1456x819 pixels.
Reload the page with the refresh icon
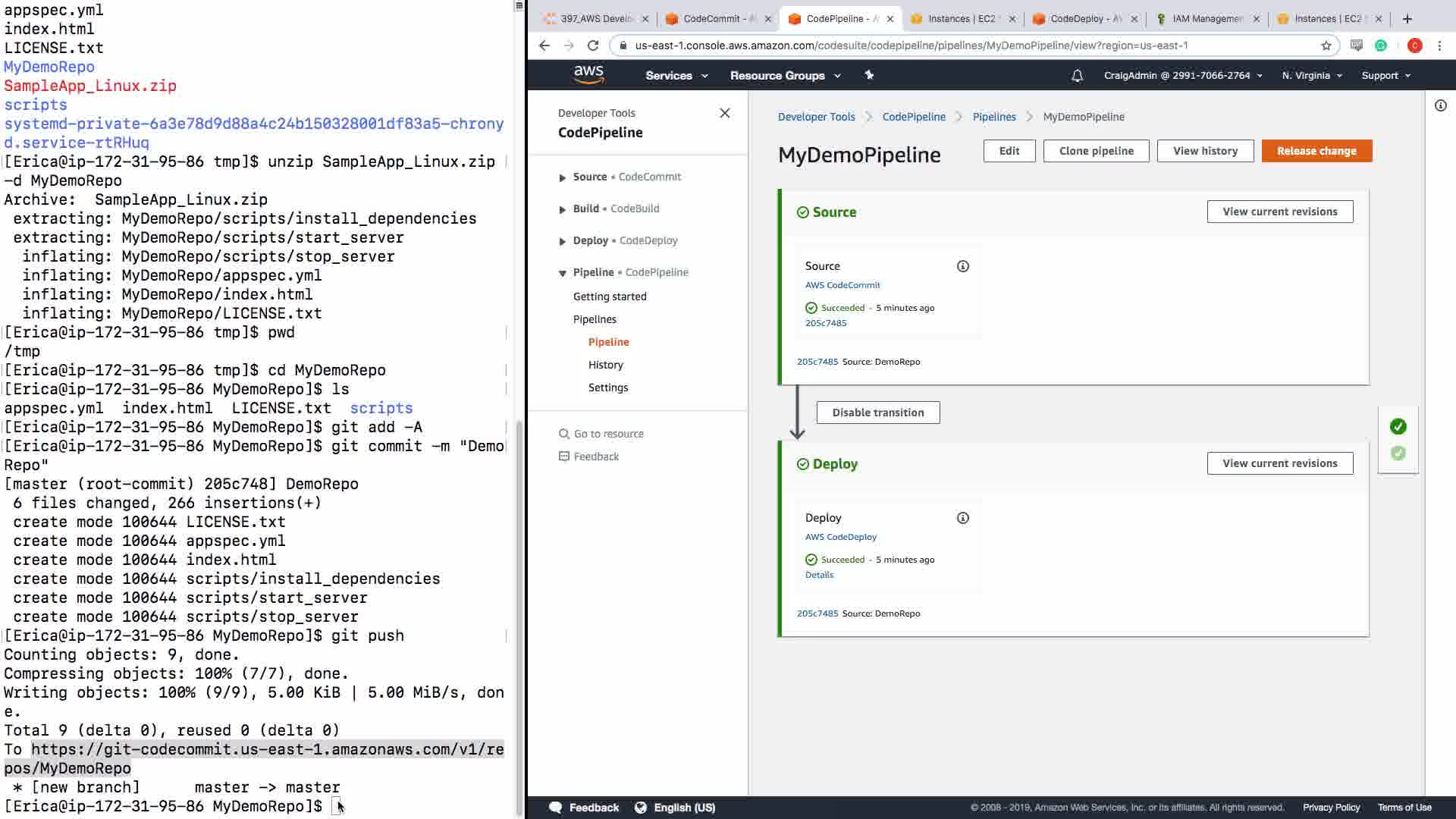click(x=593, y=45)
